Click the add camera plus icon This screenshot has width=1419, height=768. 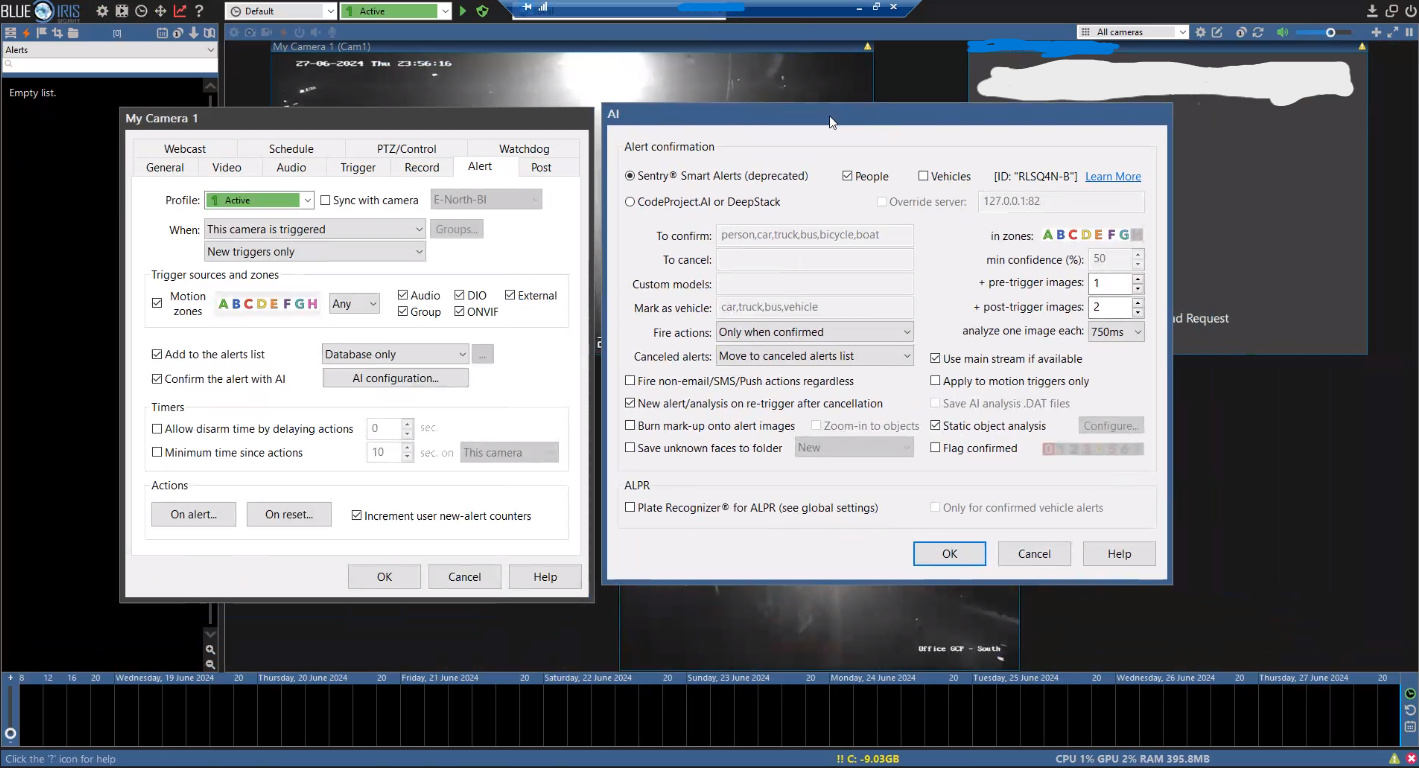point(1376,32)
